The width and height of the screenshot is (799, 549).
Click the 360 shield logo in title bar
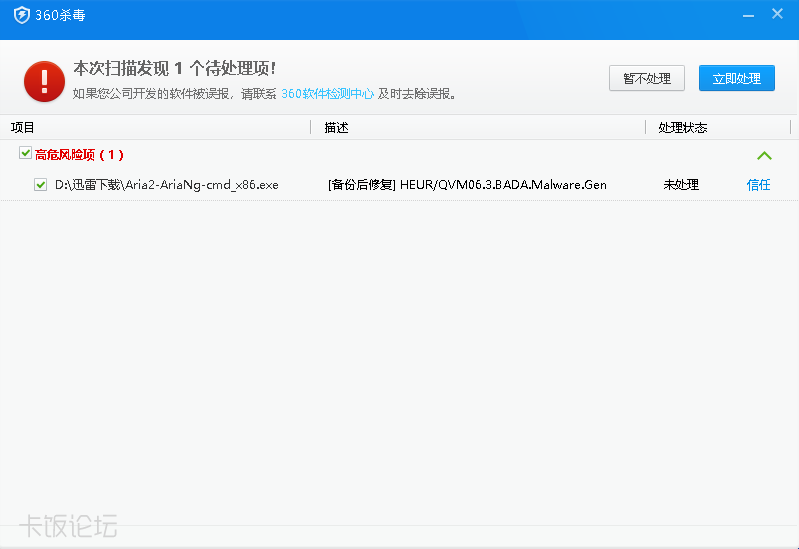[21, 15]
